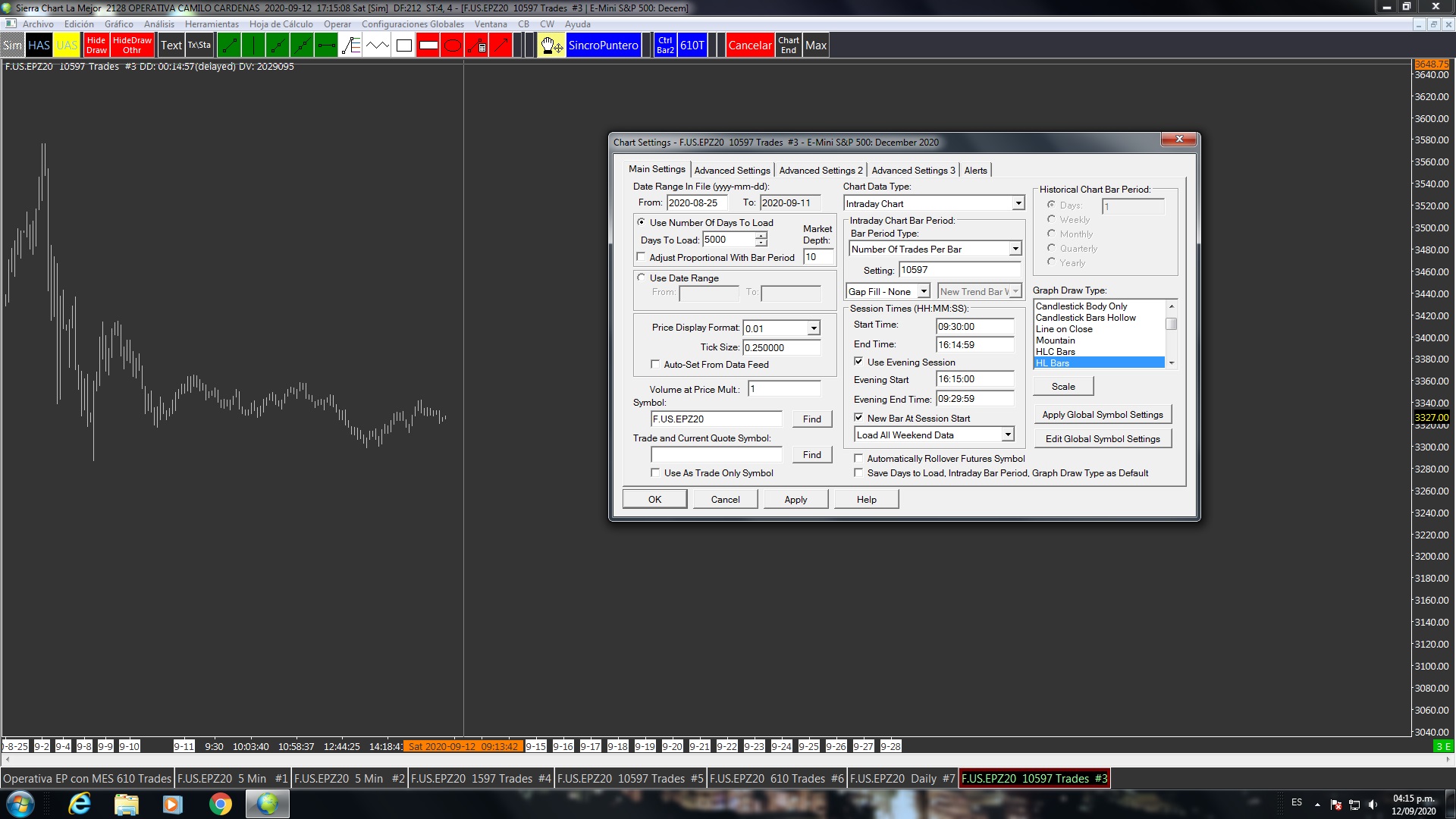
Task: Open the Herramientas menu
Action: point(212,24)
